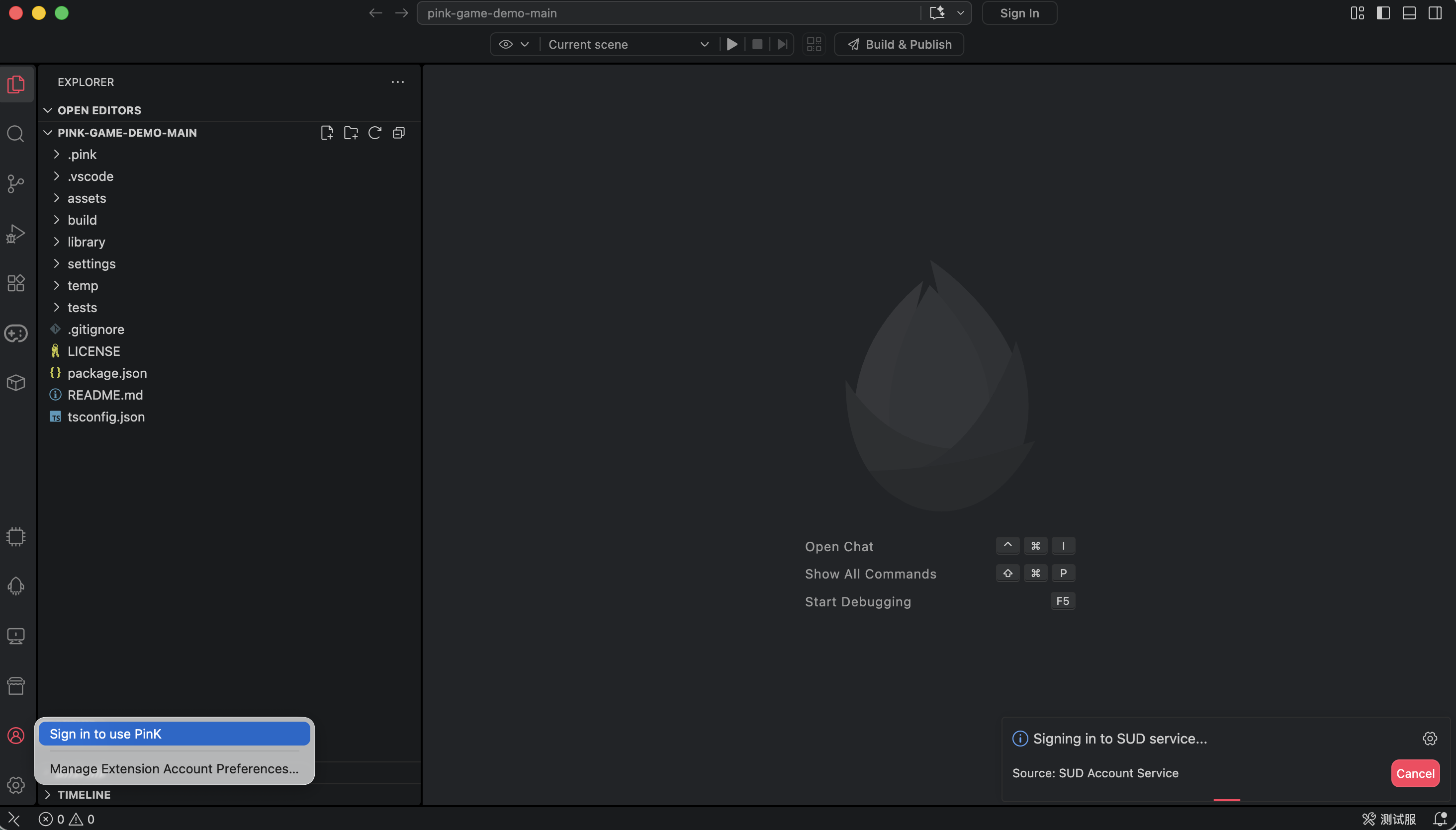The height and width of the screenshot is (830, 1456).
Task: Collapse the OPEN EDITORS section
Action: click(x=229, y=111)
